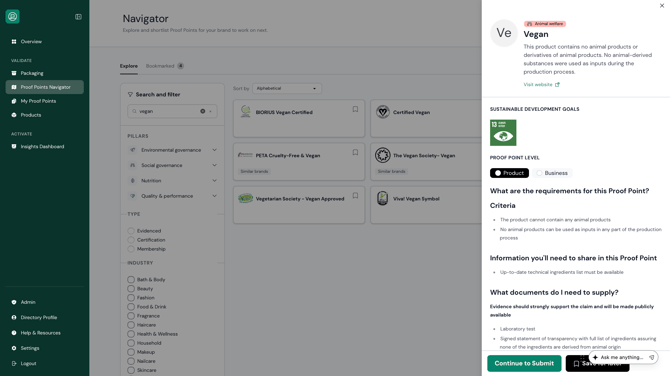Check the Fragrance industry

click(x=131, y=316)
